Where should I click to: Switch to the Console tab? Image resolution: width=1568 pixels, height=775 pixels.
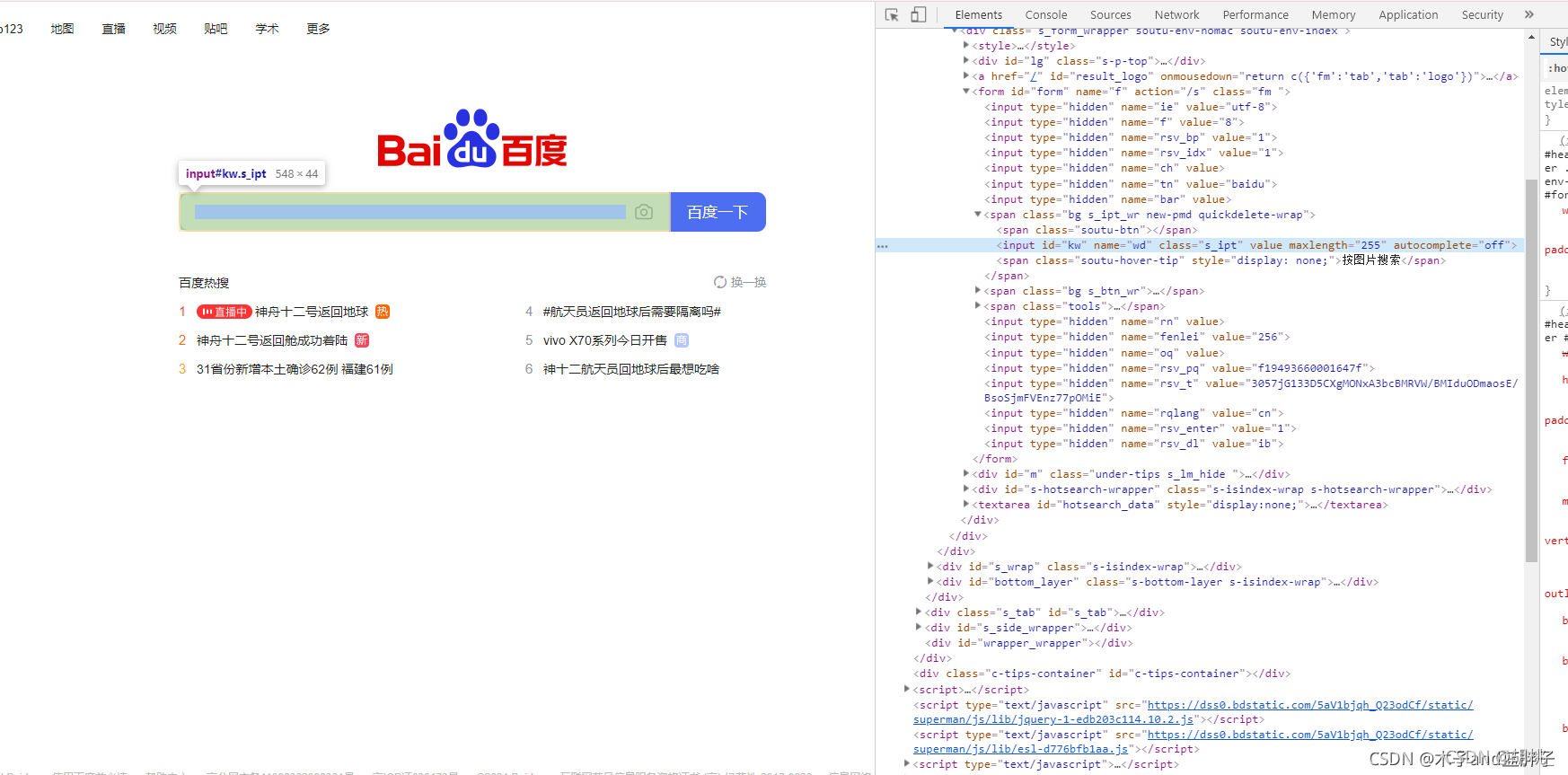point(1046,14)
